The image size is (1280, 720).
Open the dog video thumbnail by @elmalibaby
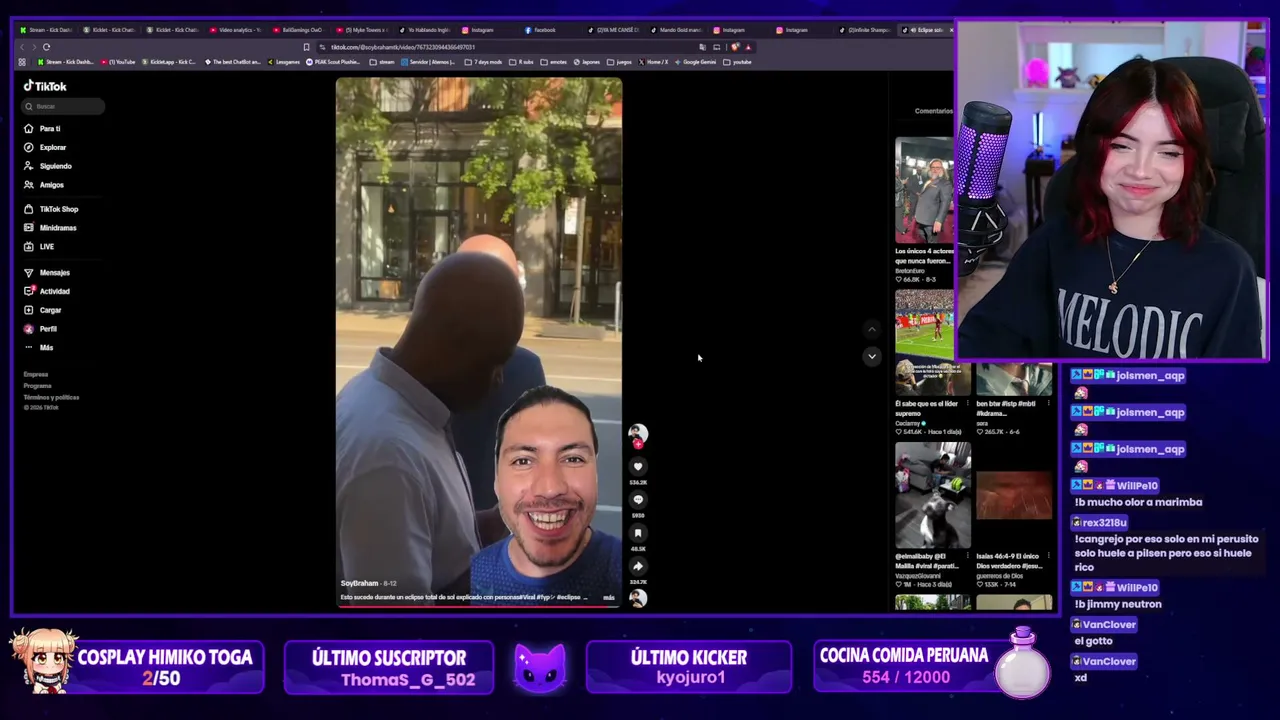point(933,495)
